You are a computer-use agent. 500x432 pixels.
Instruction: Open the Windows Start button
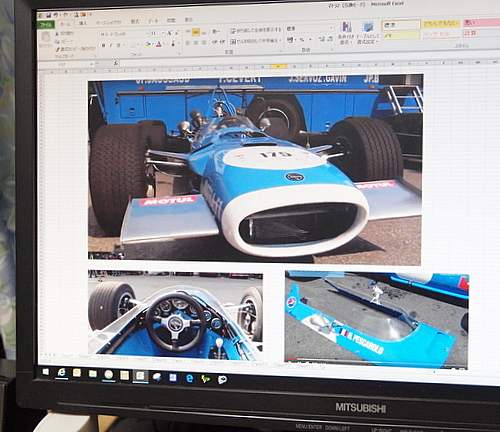tap(46, 371)
